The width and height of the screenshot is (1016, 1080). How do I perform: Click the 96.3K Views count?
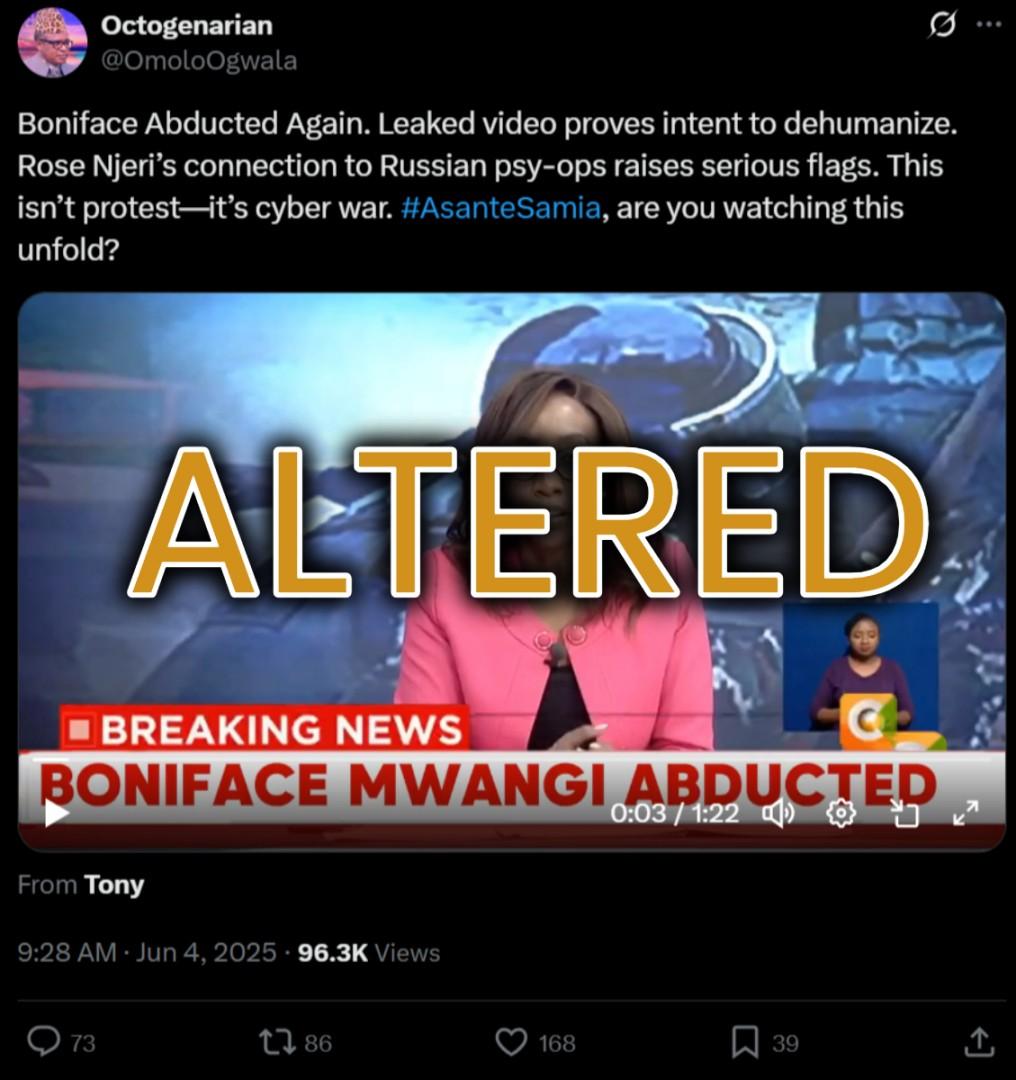(x=369, y=953)
